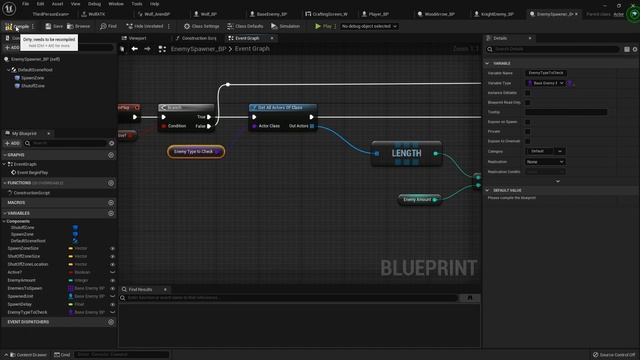This screenshot has width=640, height=360.
Task: Expand advanced variable options arrow
Action: (558, 182)
